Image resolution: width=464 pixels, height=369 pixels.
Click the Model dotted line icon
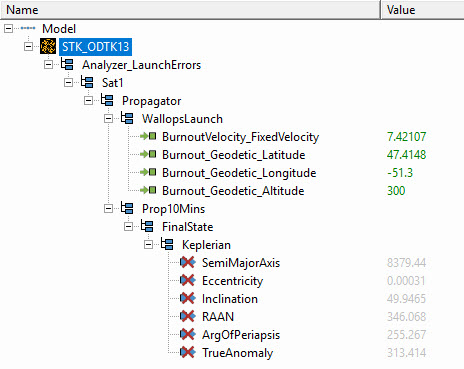click(x=28, y=28)
